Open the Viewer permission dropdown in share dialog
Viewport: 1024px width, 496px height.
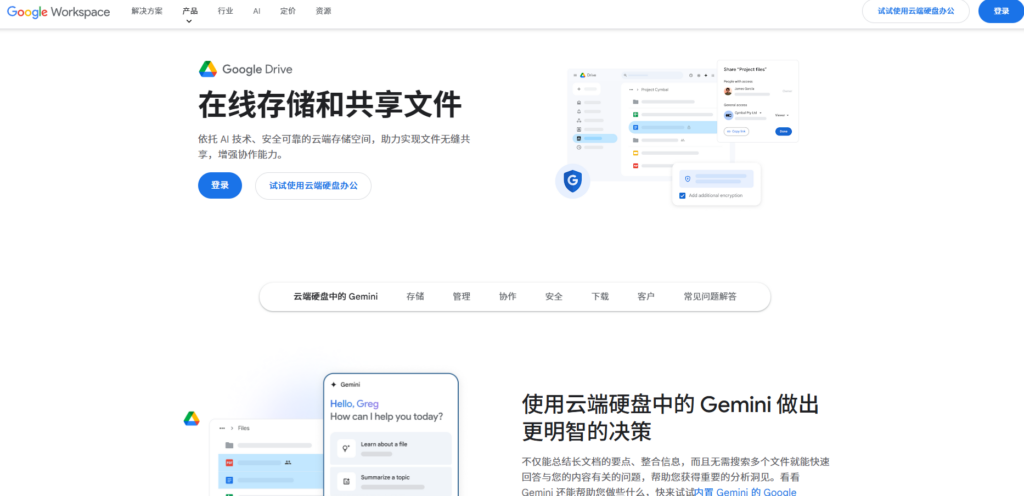click(x=781, y=115)
